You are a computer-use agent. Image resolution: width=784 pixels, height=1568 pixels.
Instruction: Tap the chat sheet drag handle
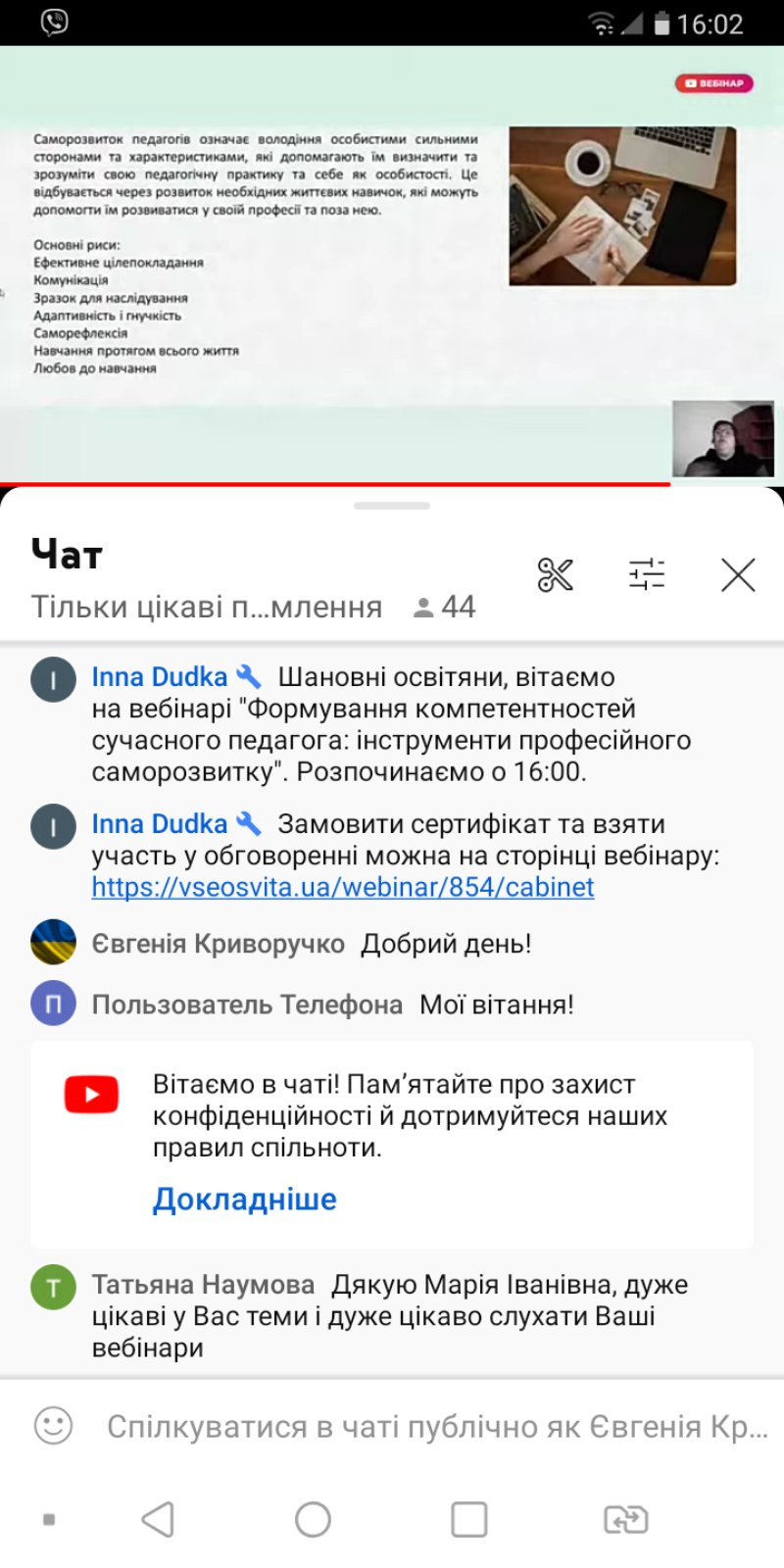tap(392, 506)
